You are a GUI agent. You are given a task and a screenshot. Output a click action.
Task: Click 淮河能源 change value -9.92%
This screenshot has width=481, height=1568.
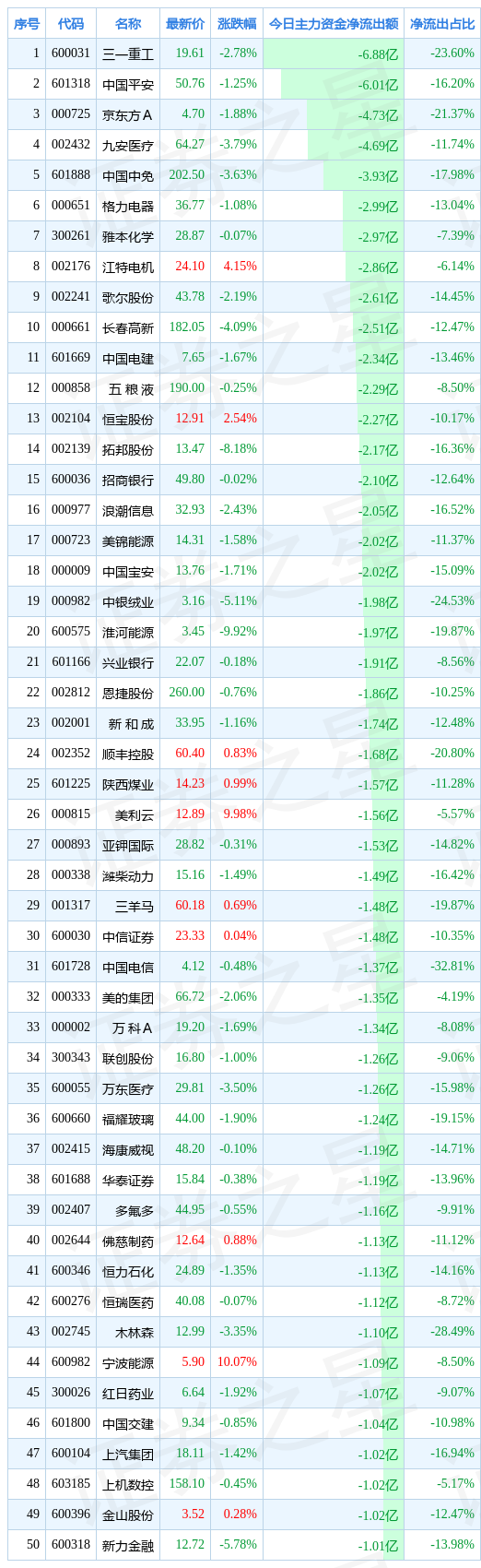pos(239,632)
